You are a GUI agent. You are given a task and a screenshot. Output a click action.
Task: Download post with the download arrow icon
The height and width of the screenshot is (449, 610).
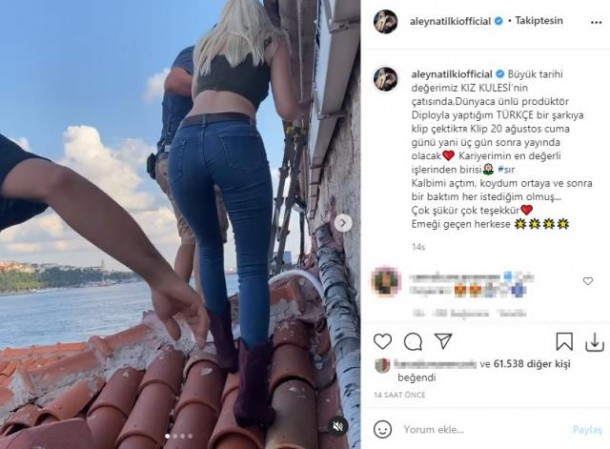click(x=594, y=342)
